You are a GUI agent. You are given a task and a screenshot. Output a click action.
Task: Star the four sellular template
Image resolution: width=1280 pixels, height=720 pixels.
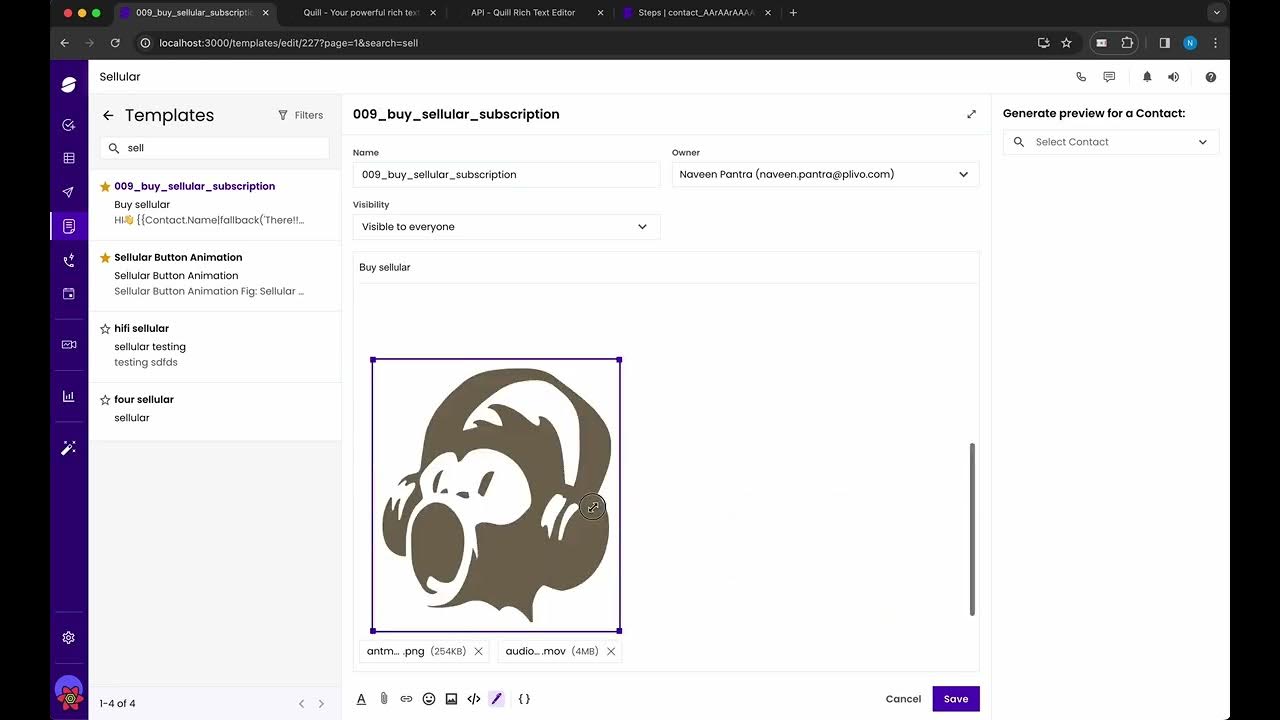[105, 400]
